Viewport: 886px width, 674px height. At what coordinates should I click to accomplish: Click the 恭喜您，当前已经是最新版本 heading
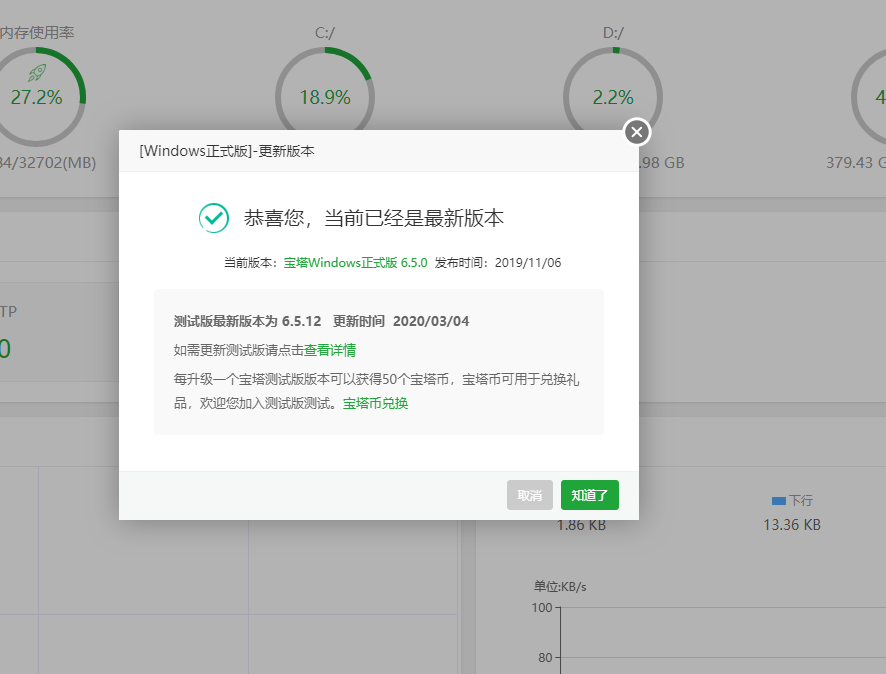pos(373,218)
